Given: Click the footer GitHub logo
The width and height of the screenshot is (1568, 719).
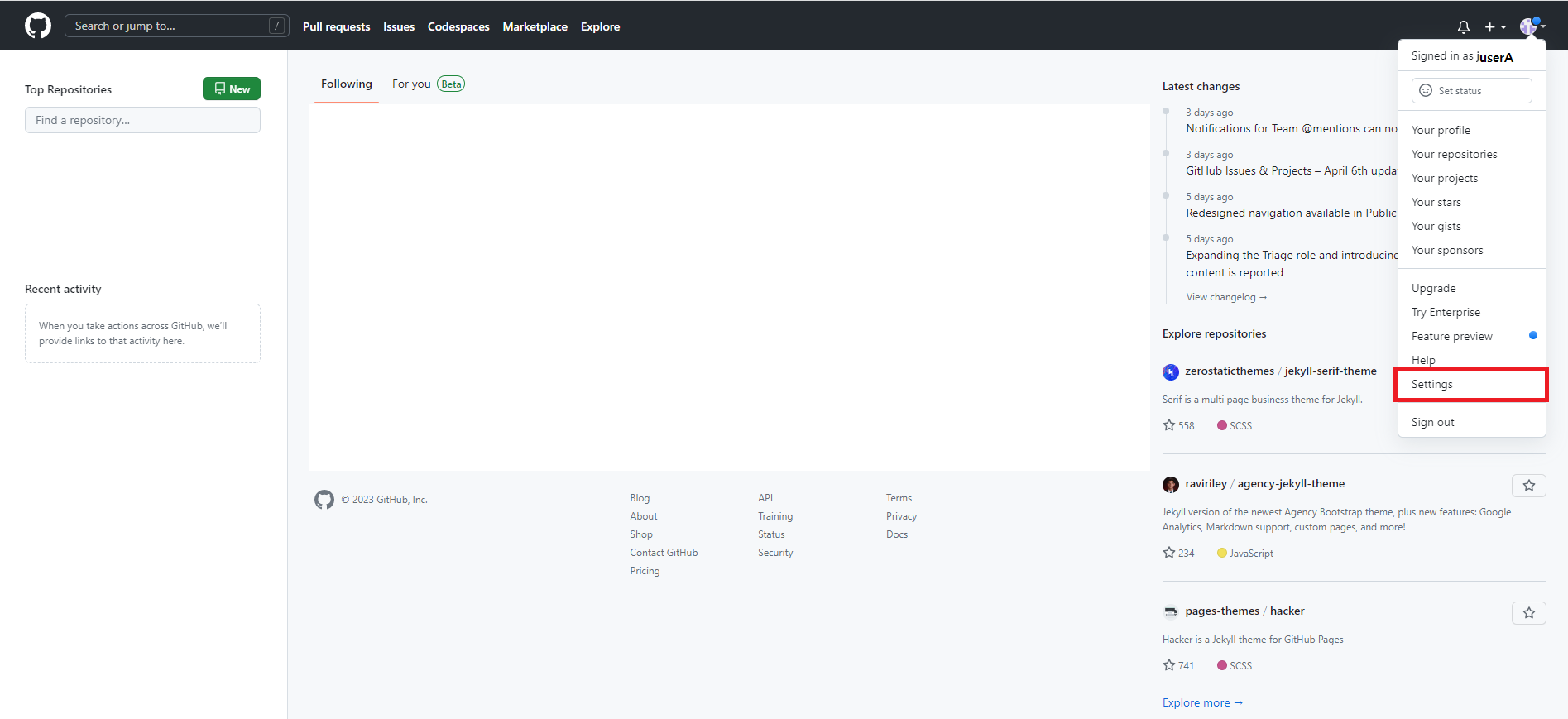Looking at the screenshot, I should point(324,500).
